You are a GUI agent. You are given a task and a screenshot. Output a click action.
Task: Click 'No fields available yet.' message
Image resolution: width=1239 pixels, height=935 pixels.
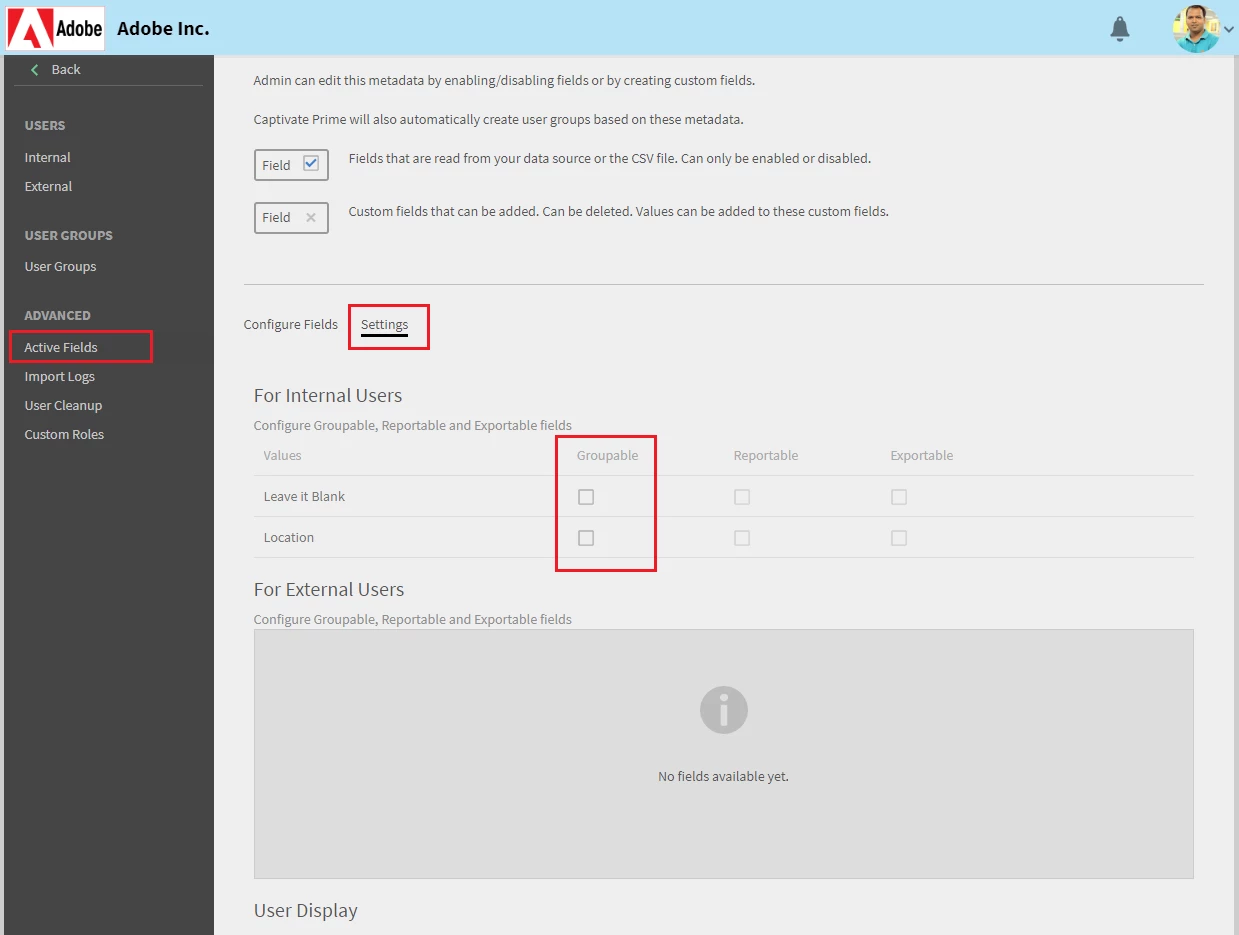(724, 776)
